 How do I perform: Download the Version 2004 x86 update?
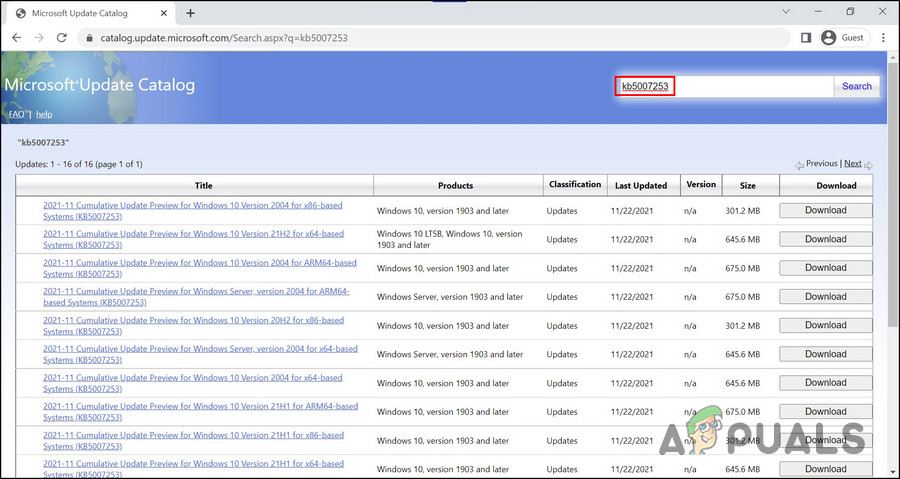825,211
